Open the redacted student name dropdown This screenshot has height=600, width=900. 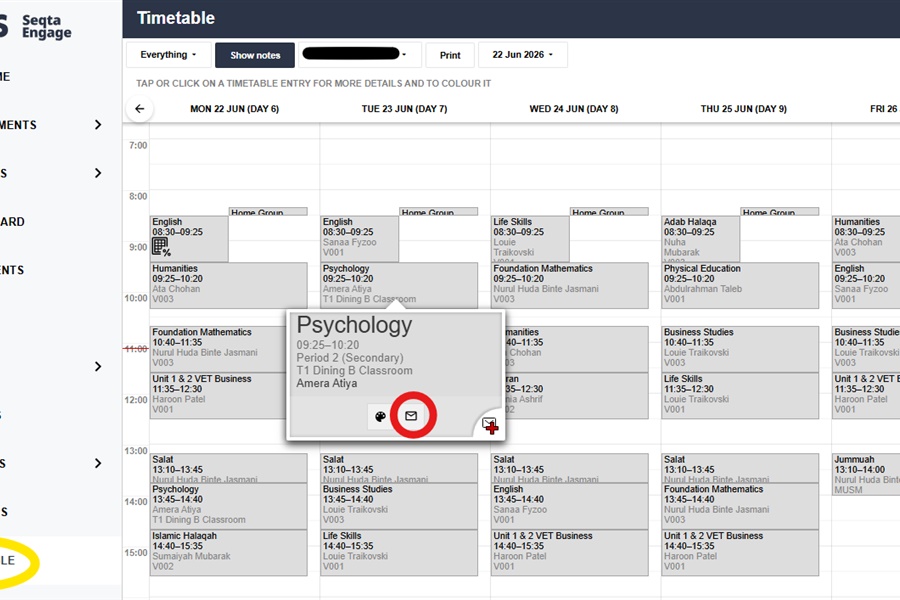360,55
